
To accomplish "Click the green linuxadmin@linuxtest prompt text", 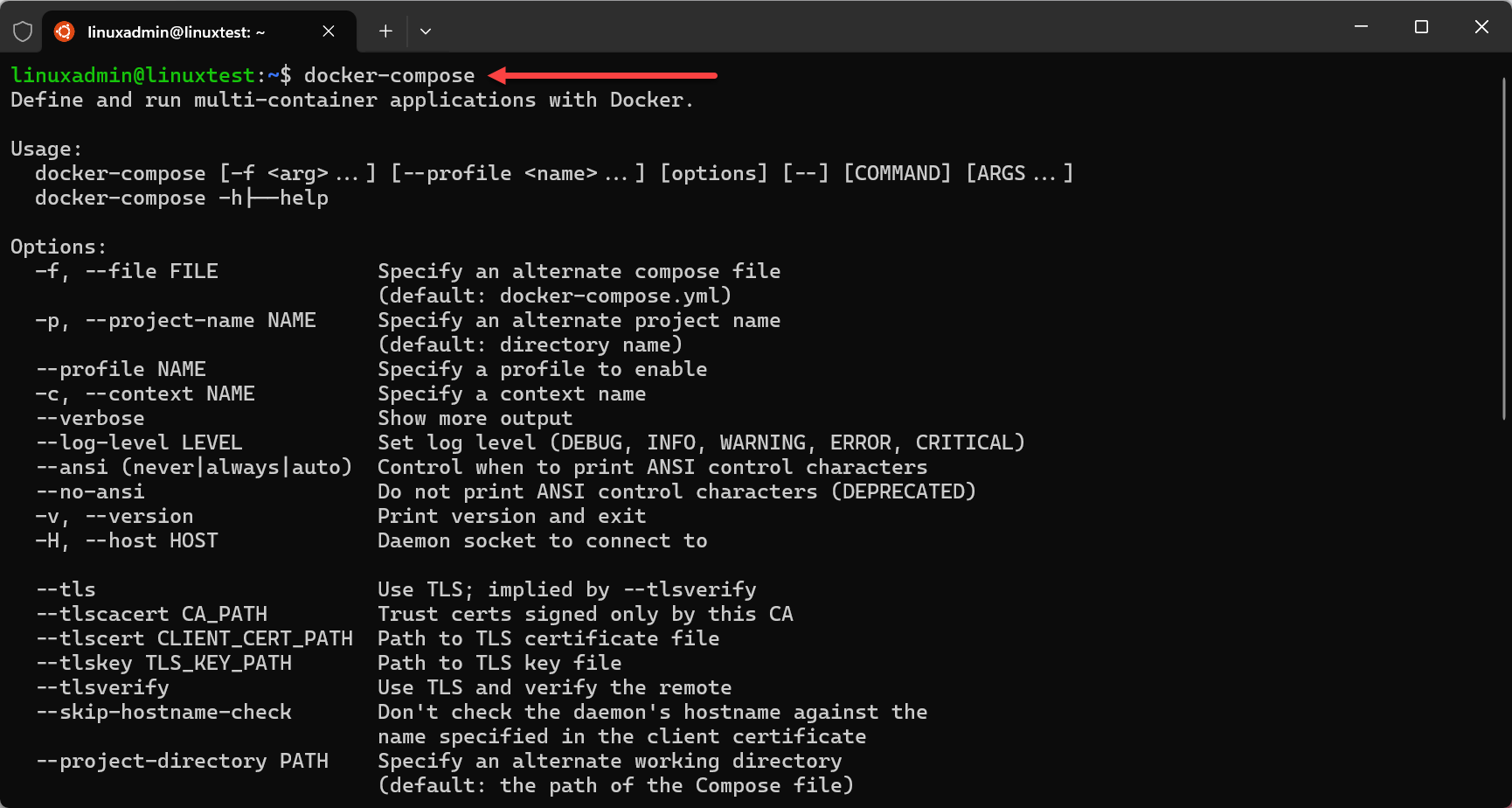I will click(x=133, y=75).
